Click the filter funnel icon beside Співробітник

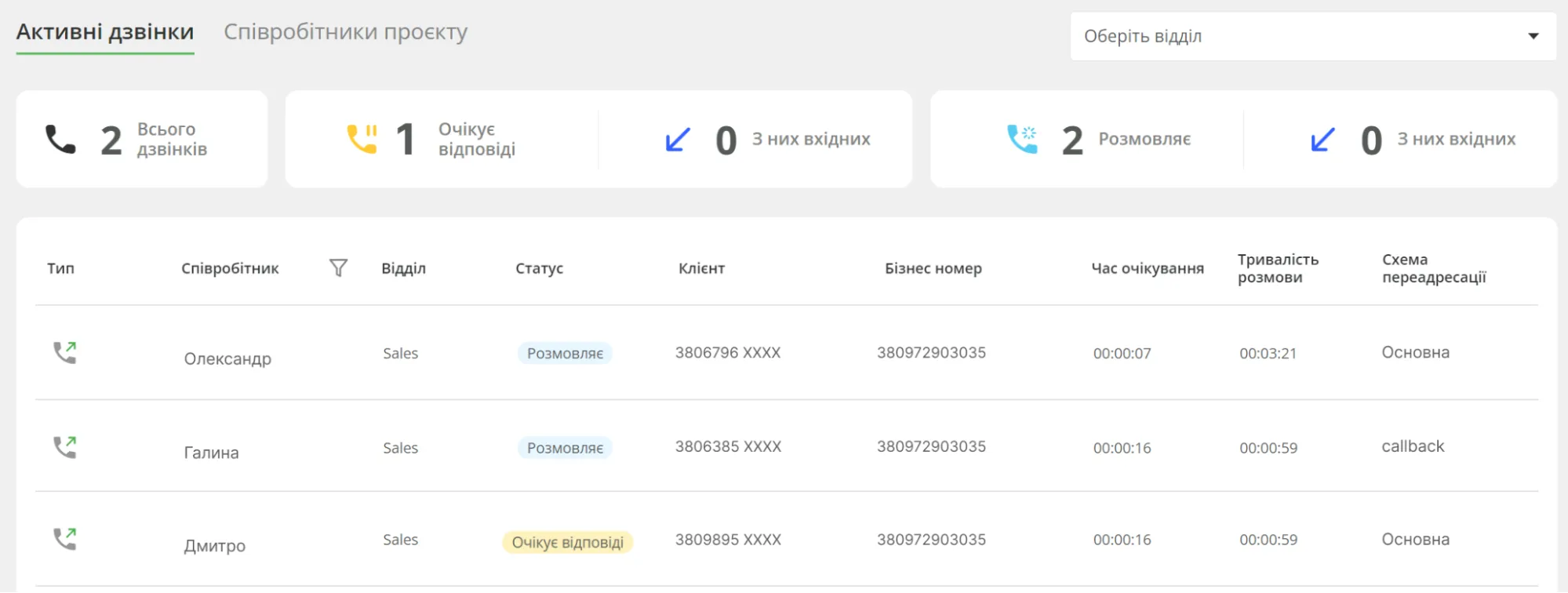point(338,268)
